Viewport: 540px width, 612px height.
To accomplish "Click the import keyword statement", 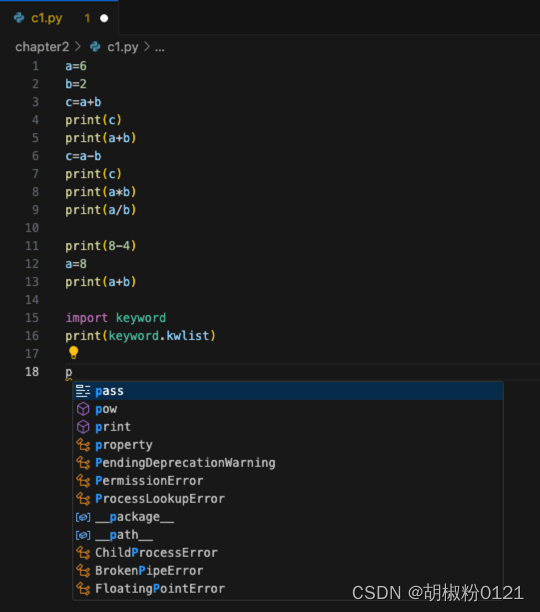I will [115, 318].
